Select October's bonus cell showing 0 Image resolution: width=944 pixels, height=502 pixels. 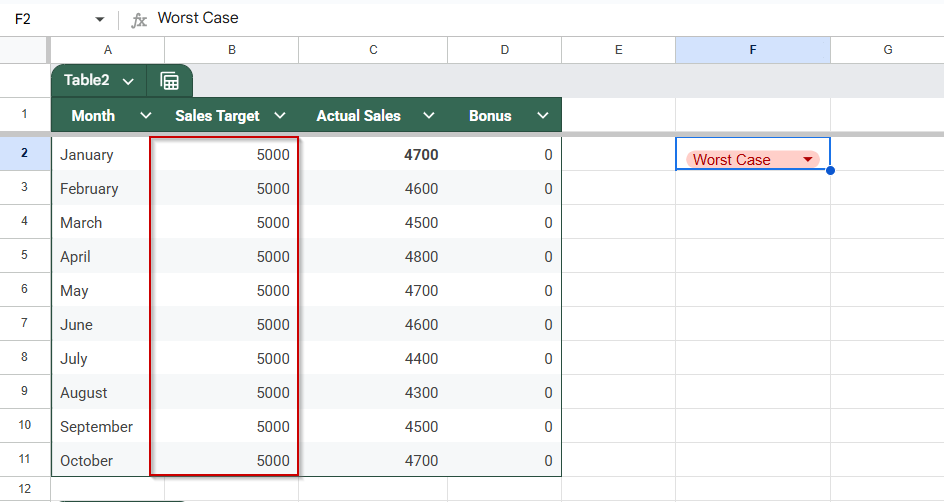[505, 460]
